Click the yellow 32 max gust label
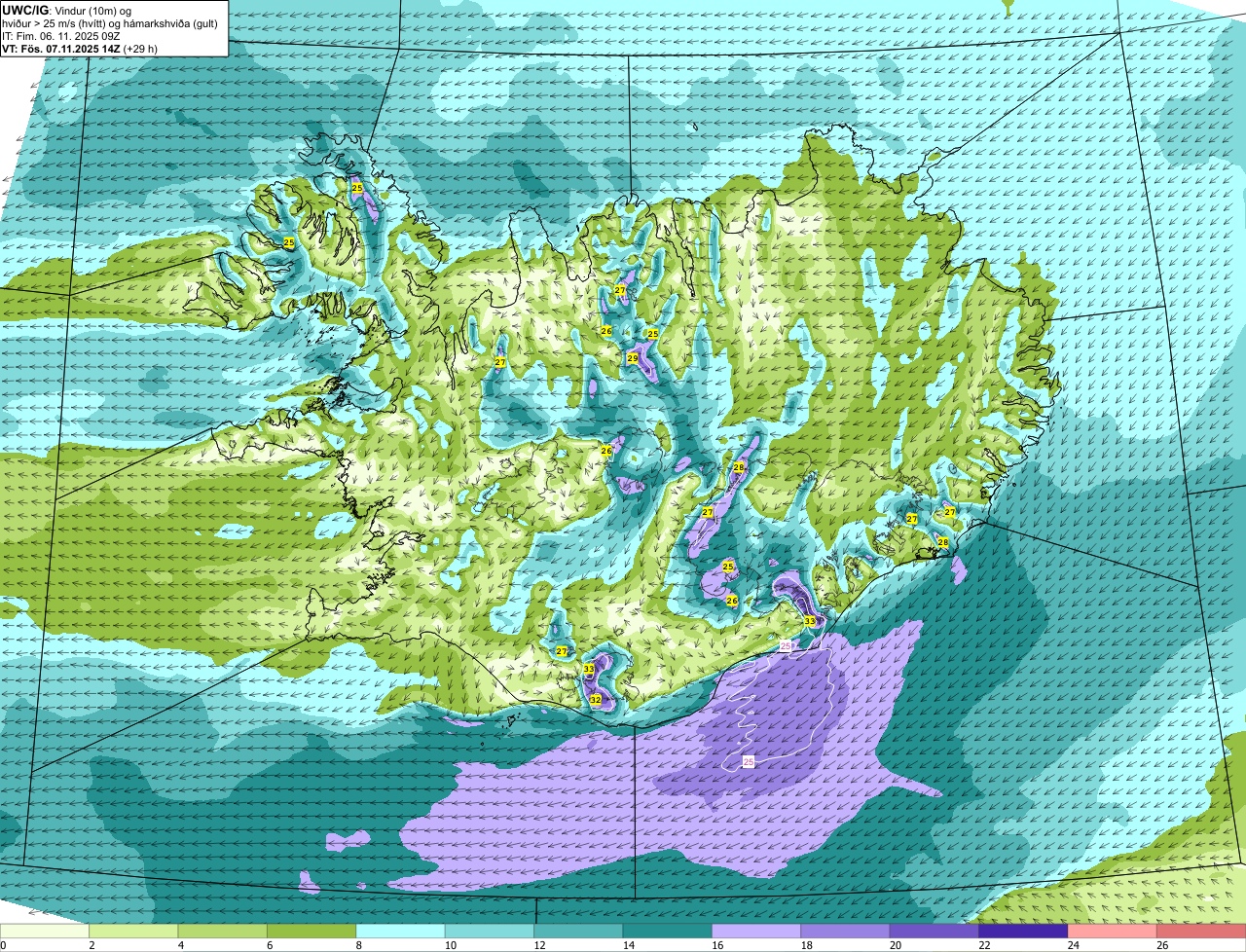This screenshot has height=952, width=1246. click(595, 700)
